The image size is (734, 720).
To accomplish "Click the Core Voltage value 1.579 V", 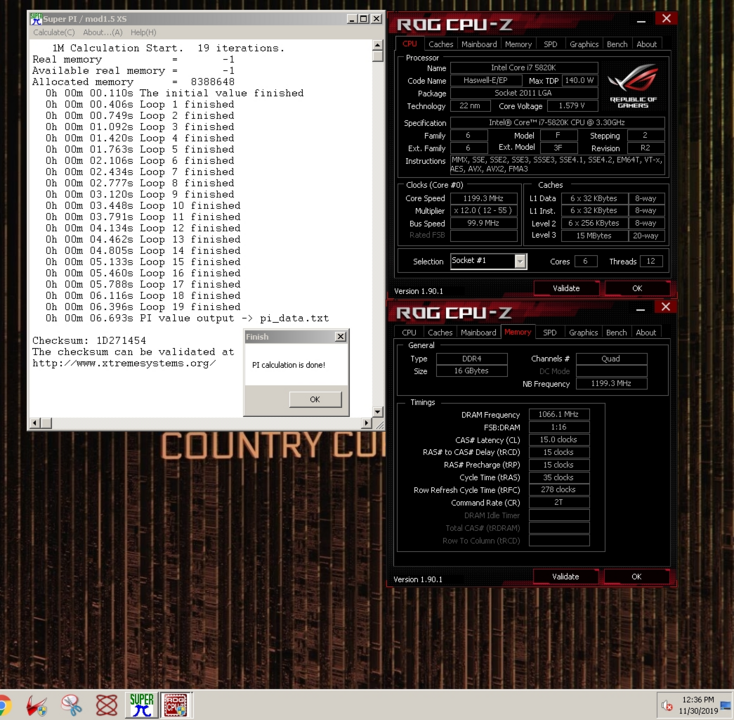I will pos(572,106).
